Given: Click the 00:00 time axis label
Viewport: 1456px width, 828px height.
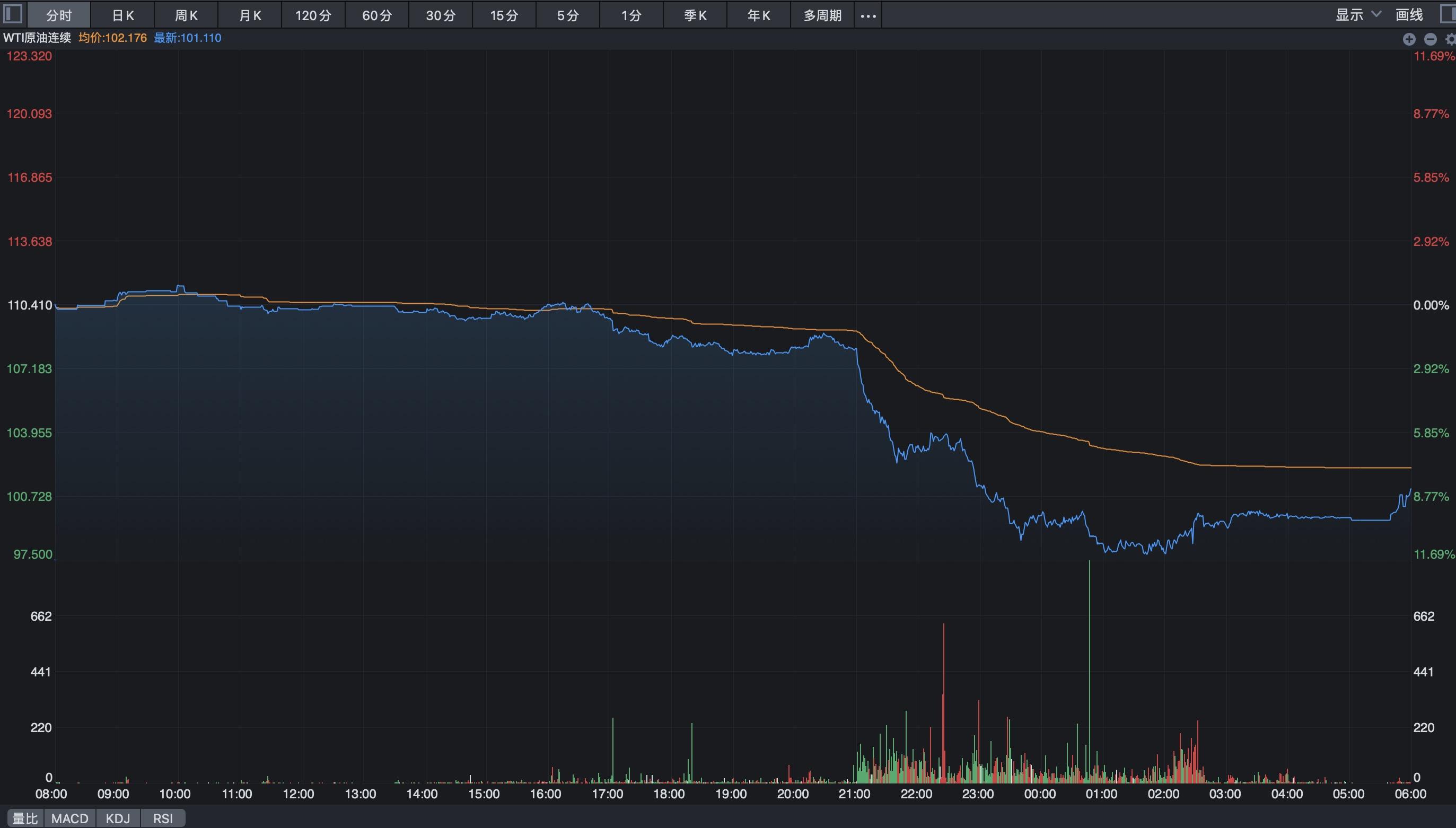Looking at the screenshot, I should tap(1040, 794).
